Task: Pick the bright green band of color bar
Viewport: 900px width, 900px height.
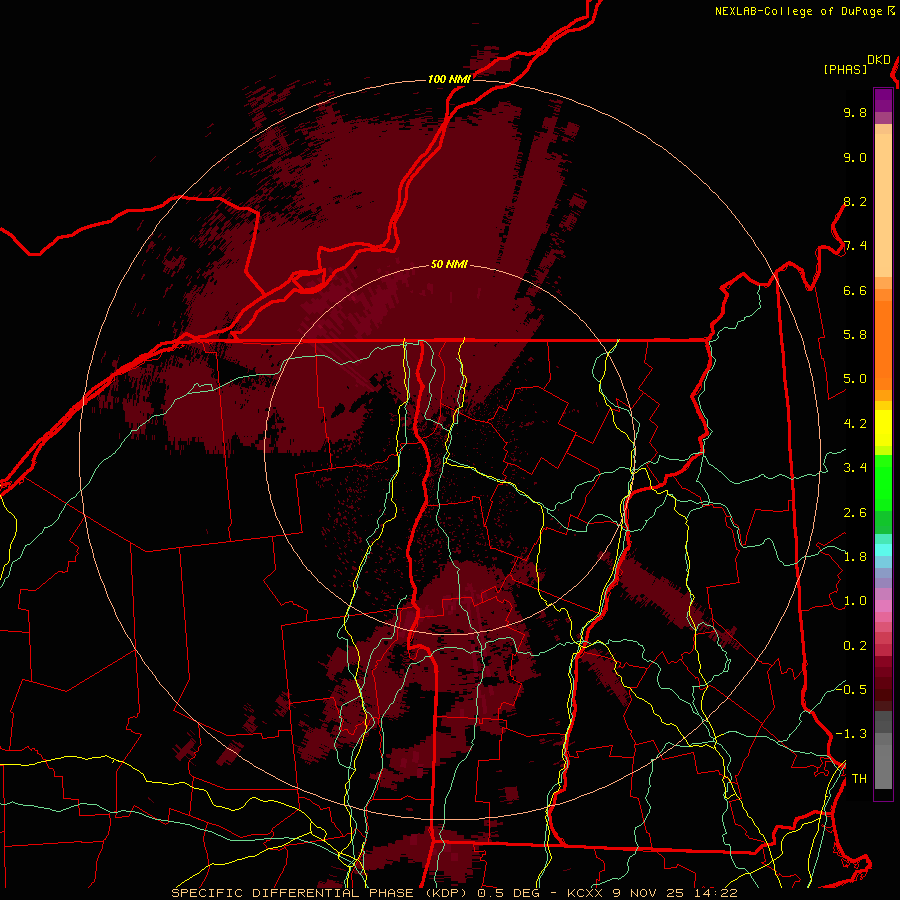Action: pyautogui.click(x=883, y=483)
